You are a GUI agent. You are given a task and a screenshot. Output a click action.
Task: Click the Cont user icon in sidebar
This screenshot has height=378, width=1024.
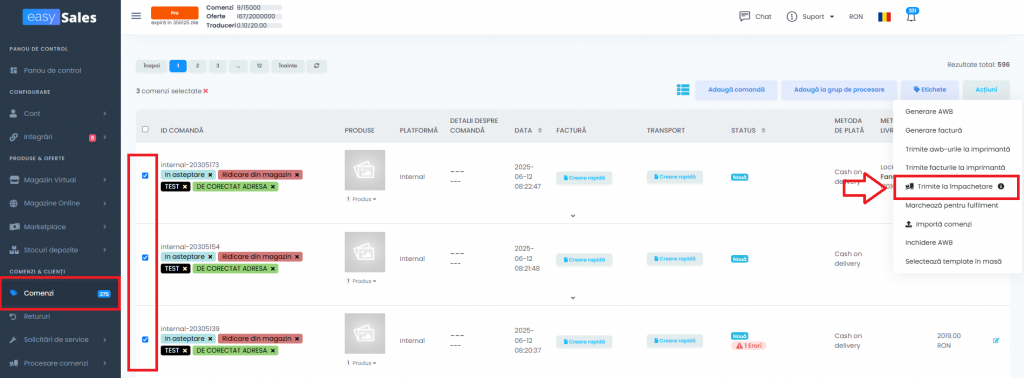click(14, 114)
